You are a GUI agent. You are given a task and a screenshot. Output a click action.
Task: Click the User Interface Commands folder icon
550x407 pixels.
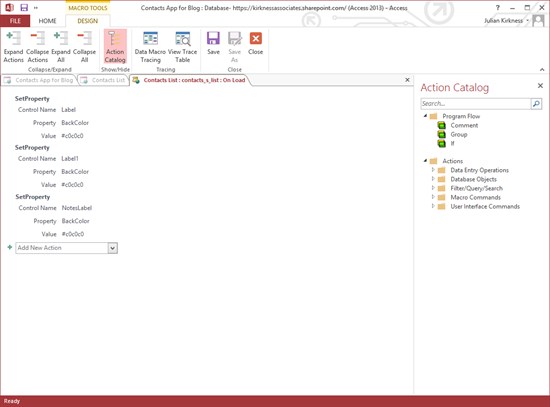pos(442,207)
